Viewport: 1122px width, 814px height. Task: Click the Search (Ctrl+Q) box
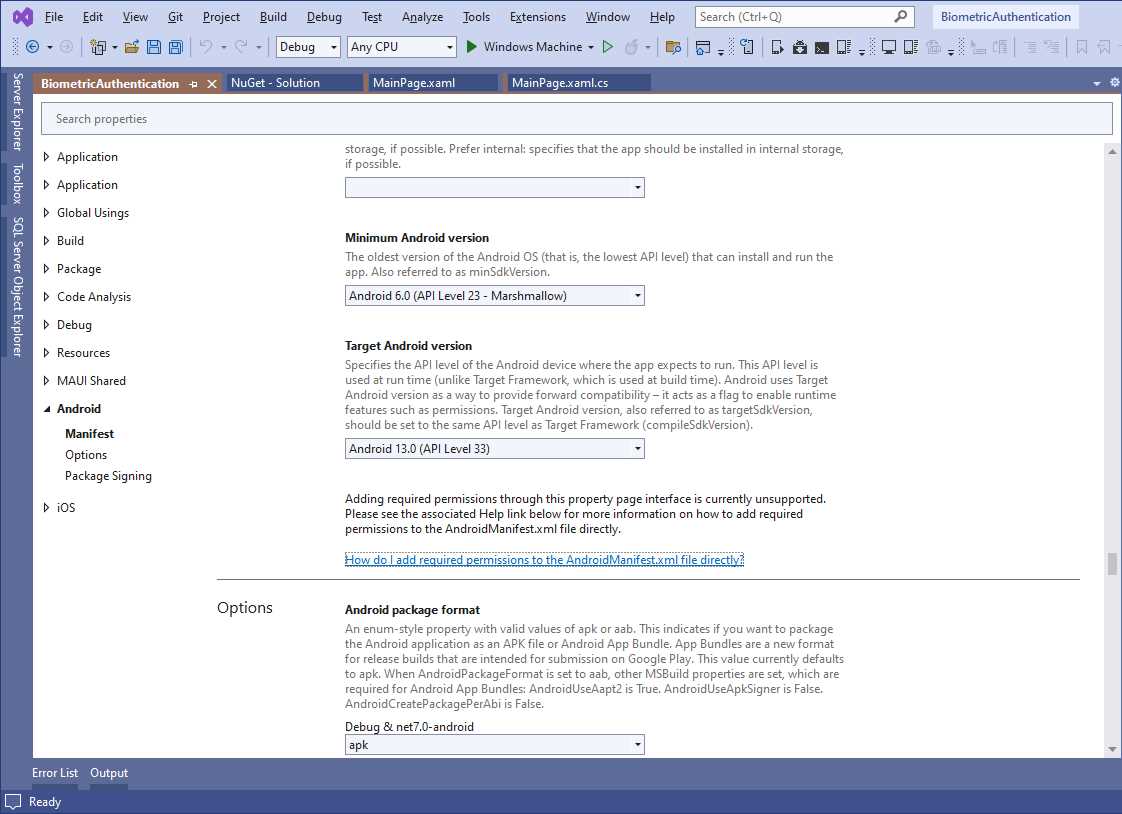tap(804, 16)
